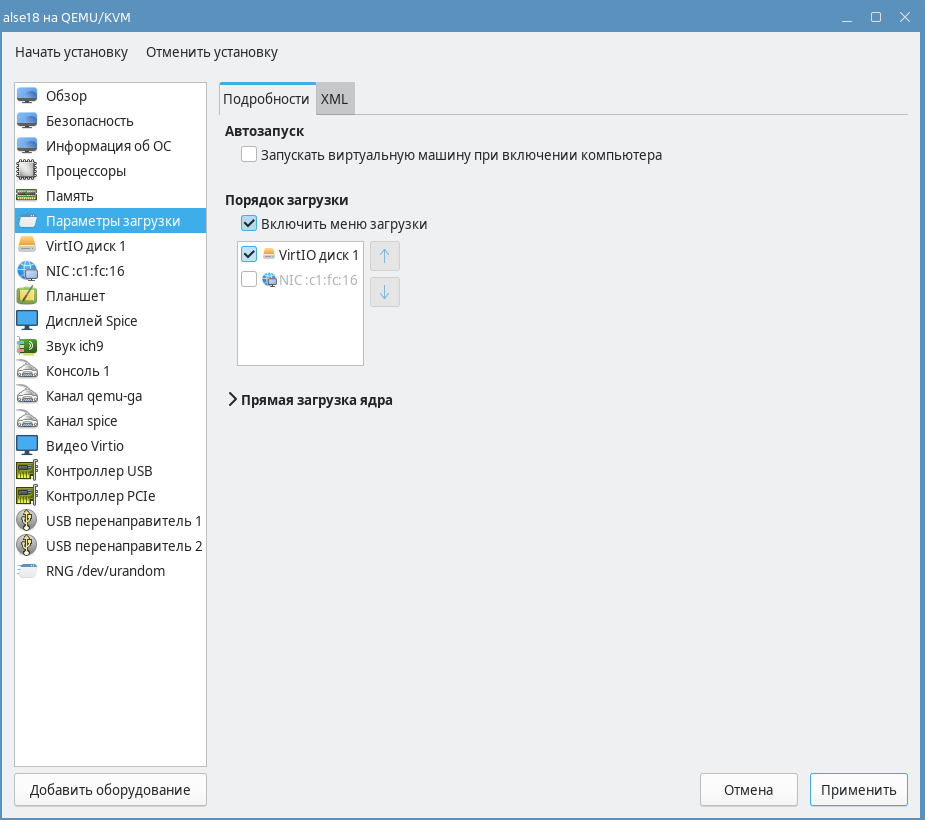
Task: Select RNG /dev/urandom list entry
Action: [105, 571]
